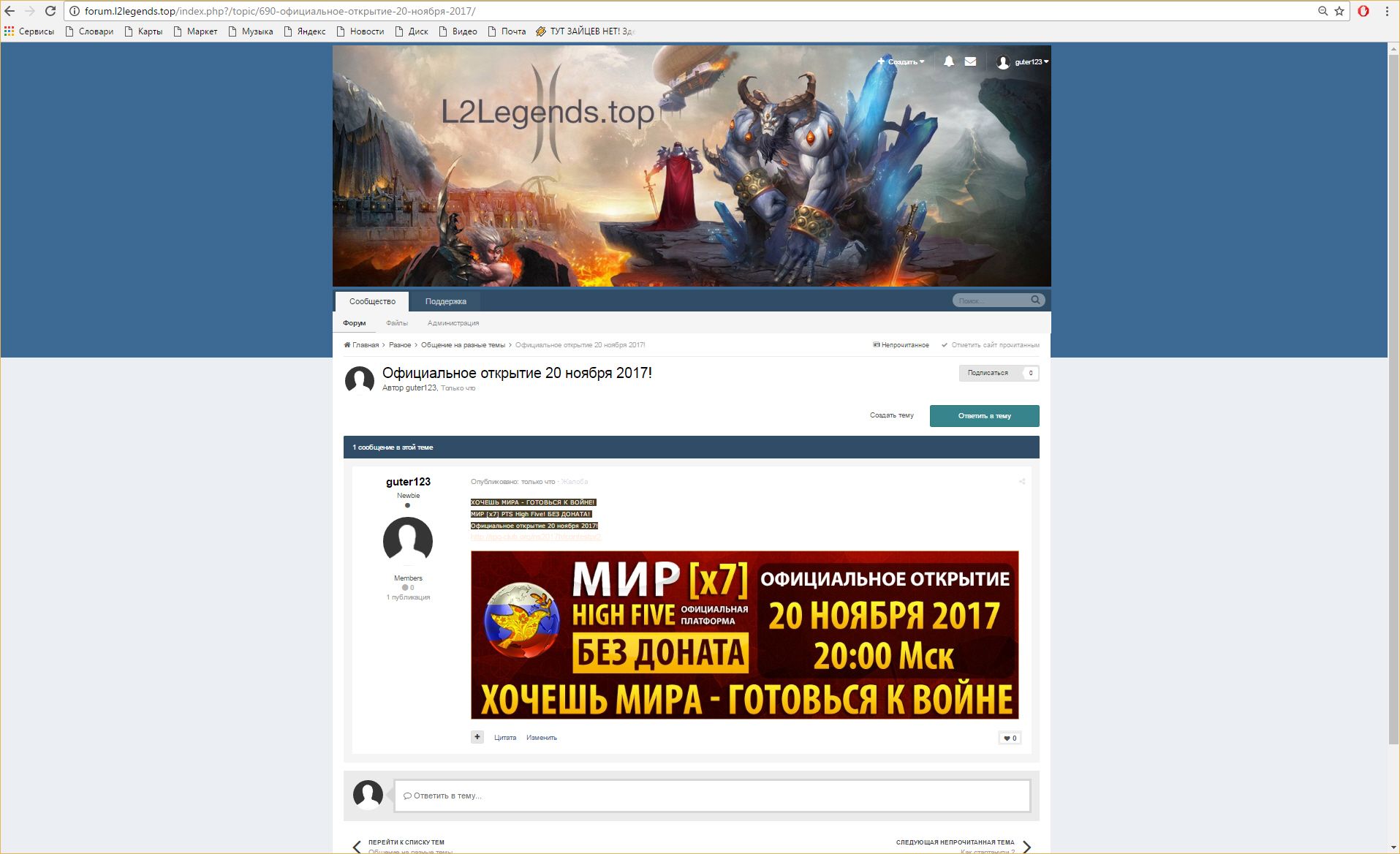The height and width of the screenshot is (854, 1400).
Task: Open the Словари bookmark
Action: [x=89, y=31]
